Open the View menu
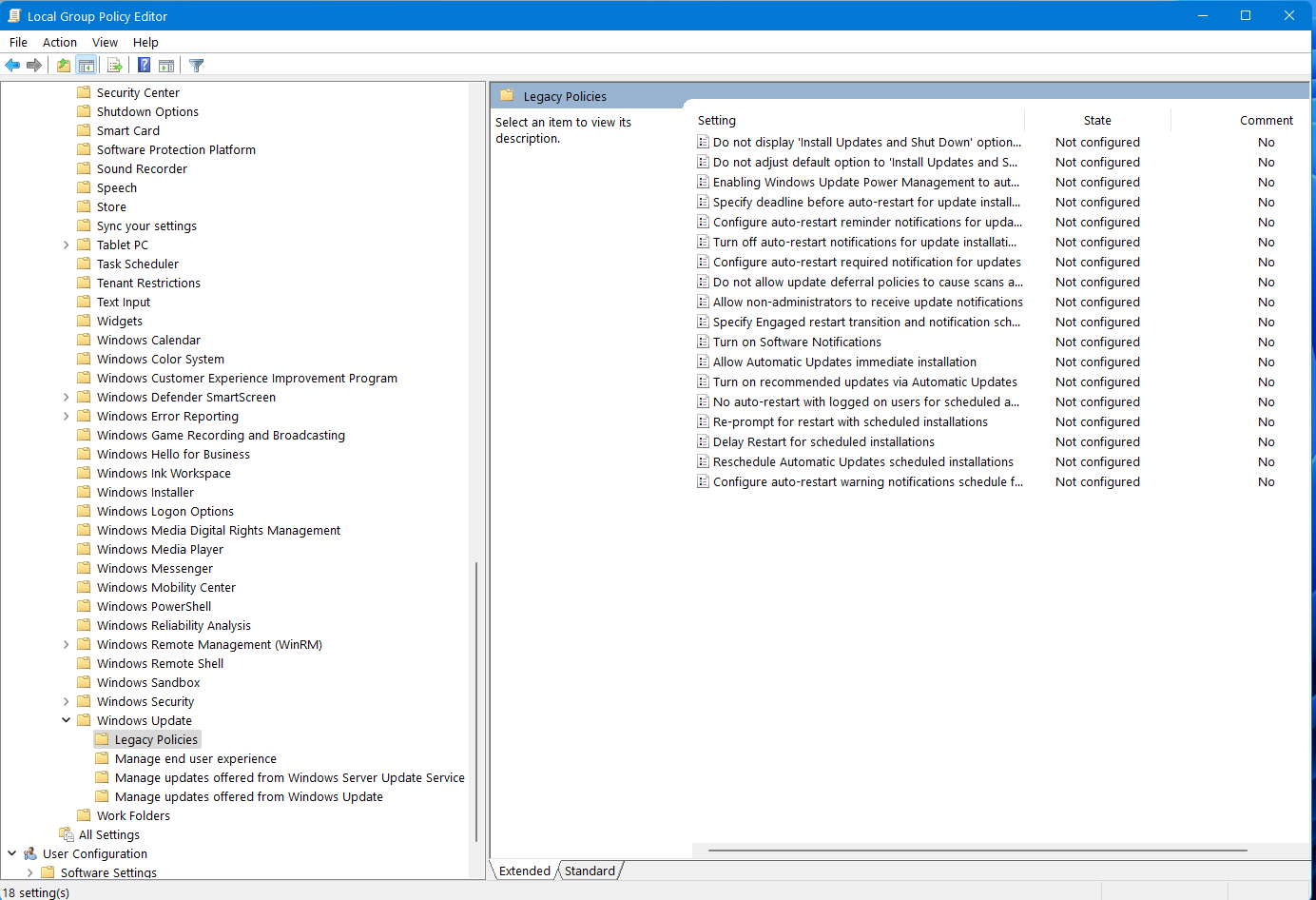Image resolution: width=1316 pixels, height=900 pixels. pyautogui.click(x=105, y=42)
